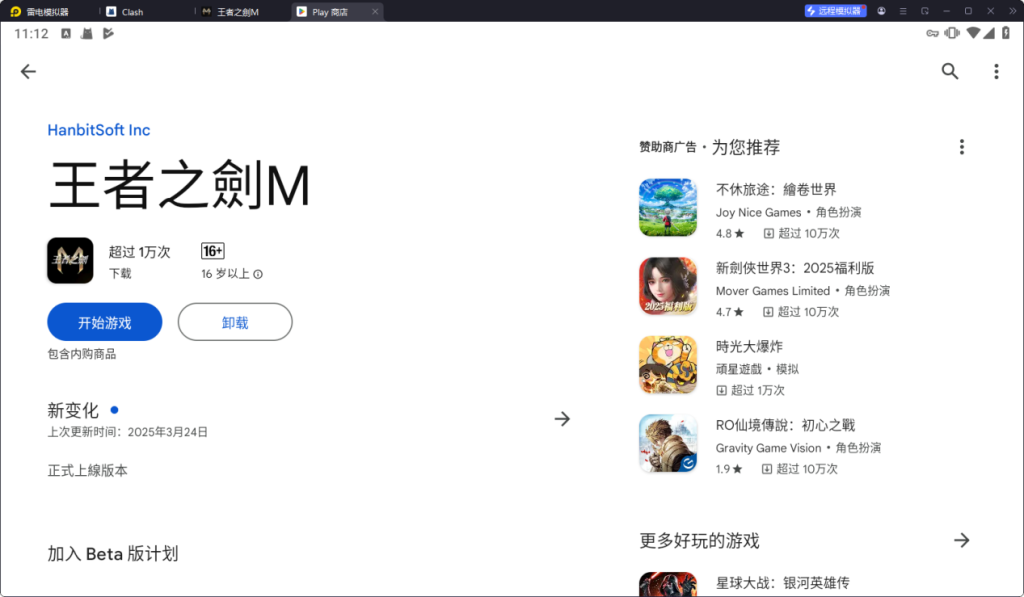Click the 上次更新时间 2025年3月24日 text

coord(127,432)
